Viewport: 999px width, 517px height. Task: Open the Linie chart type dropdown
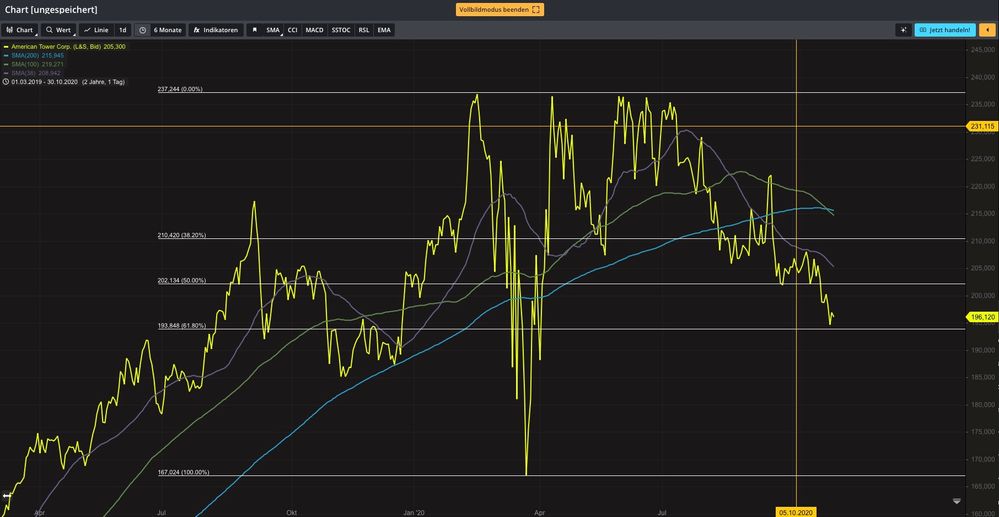tap(96, 30)
